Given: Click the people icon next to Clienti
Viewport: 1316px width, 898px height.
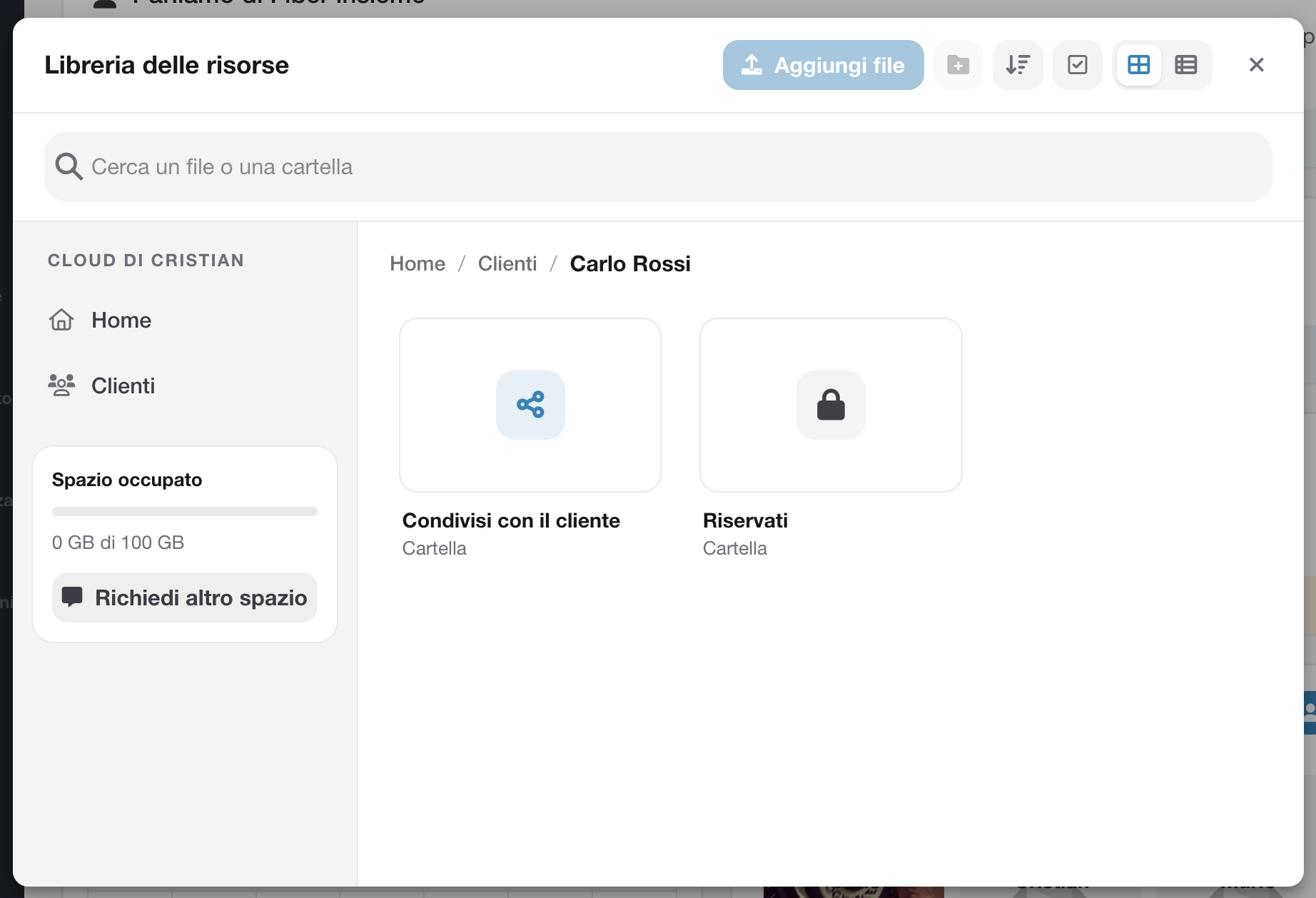Looking at the screenshot, I should click(x=61, y=385).
